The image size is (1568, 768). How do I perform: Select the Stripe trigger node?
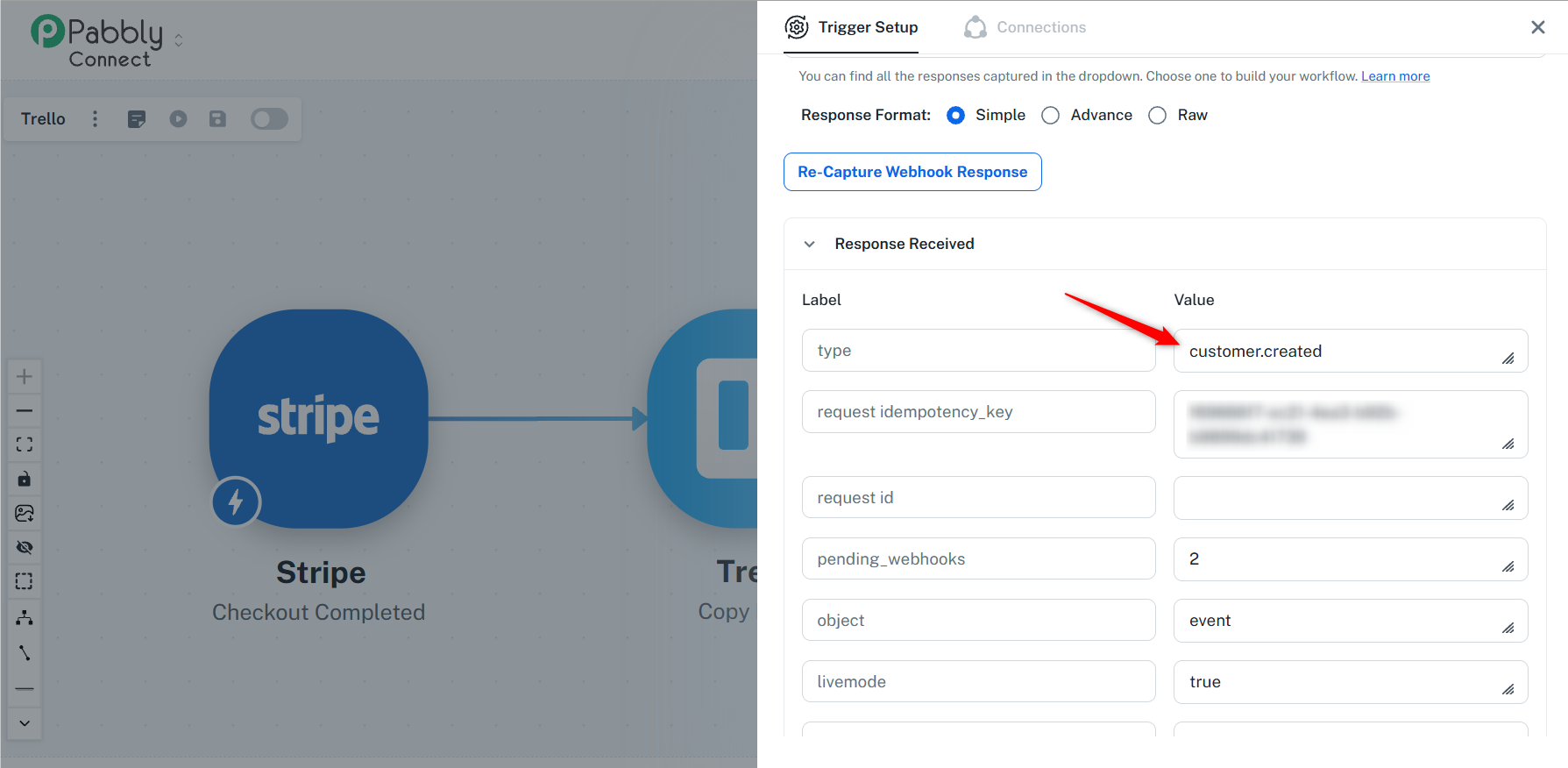click(x=319, y=418)
